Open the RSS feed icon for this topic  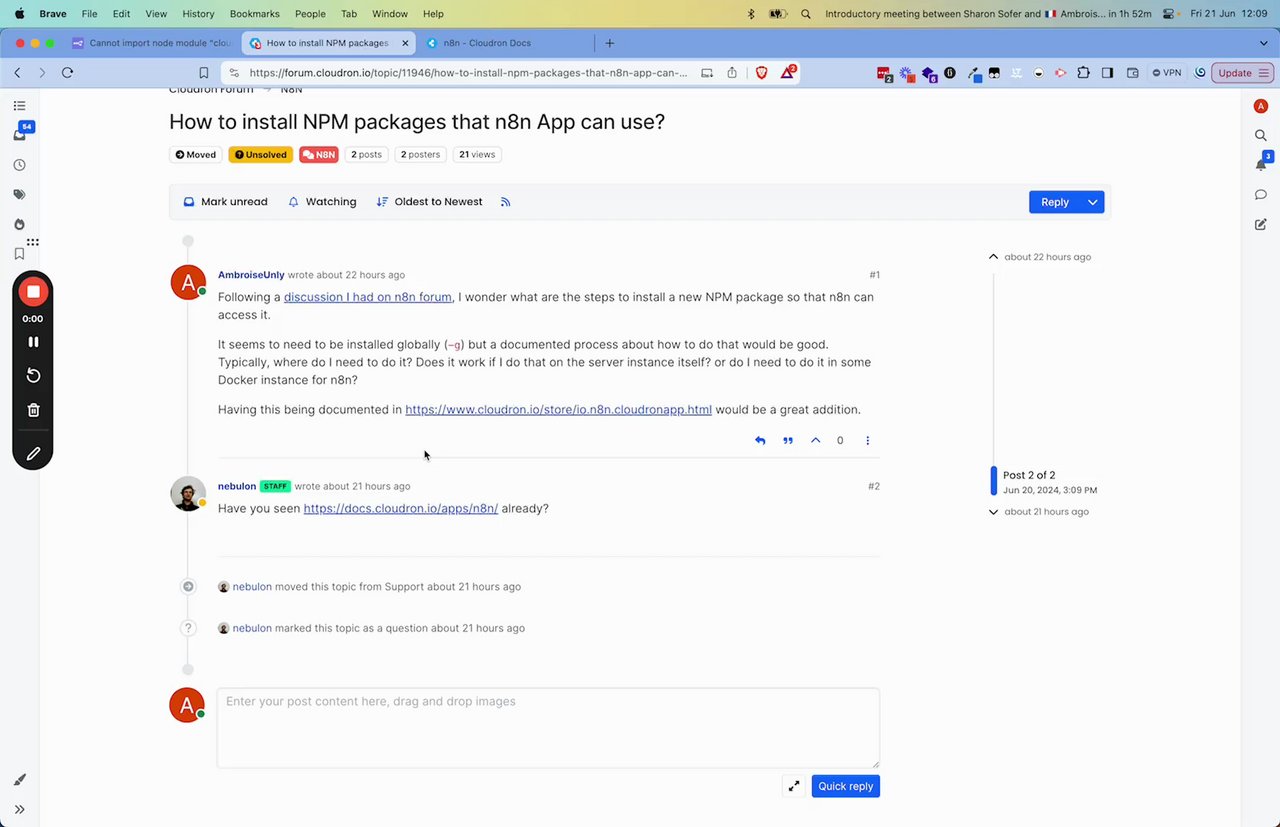tap(506, 202)
